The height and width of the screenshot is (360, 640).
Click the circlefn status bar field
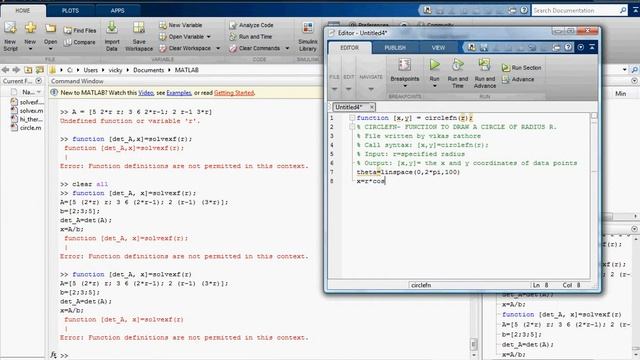click(469, 285)
